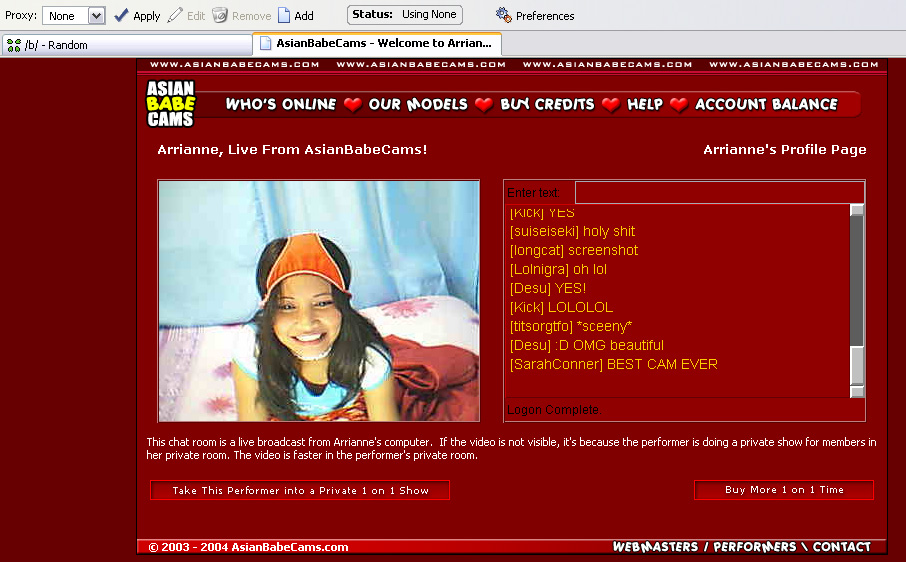Click the Status: Using None button
The height and width of the screenshot is (562, 906).
tap(404, 14)
